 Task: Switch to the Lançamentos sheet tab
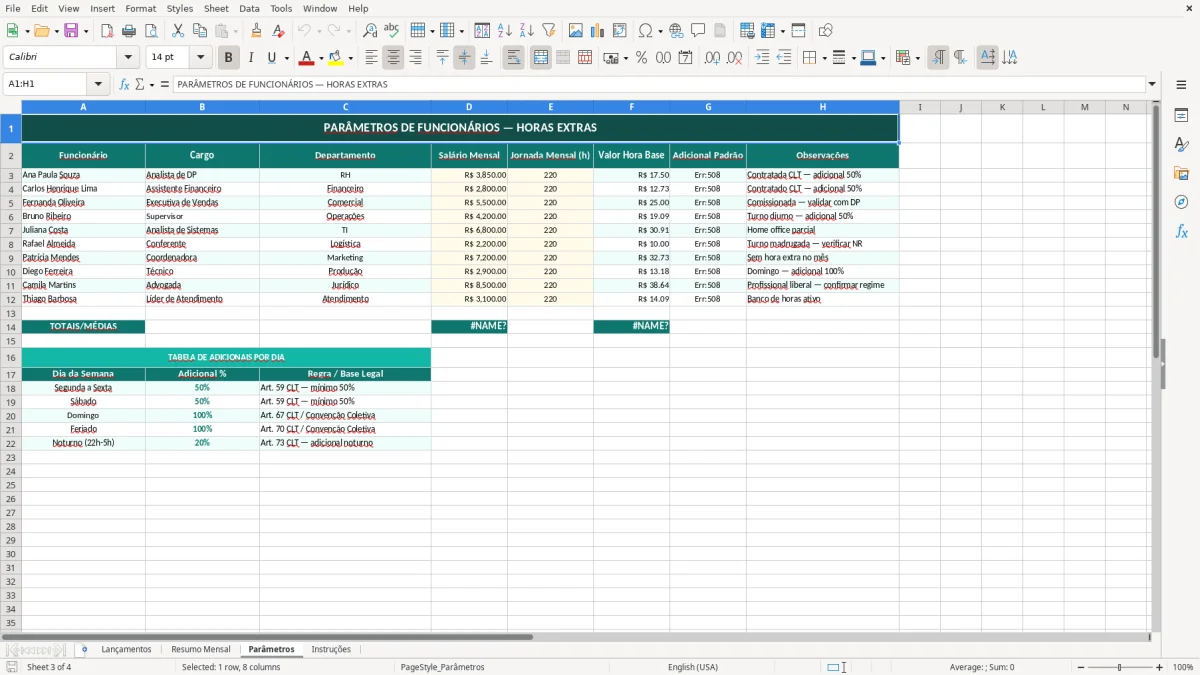126,650
